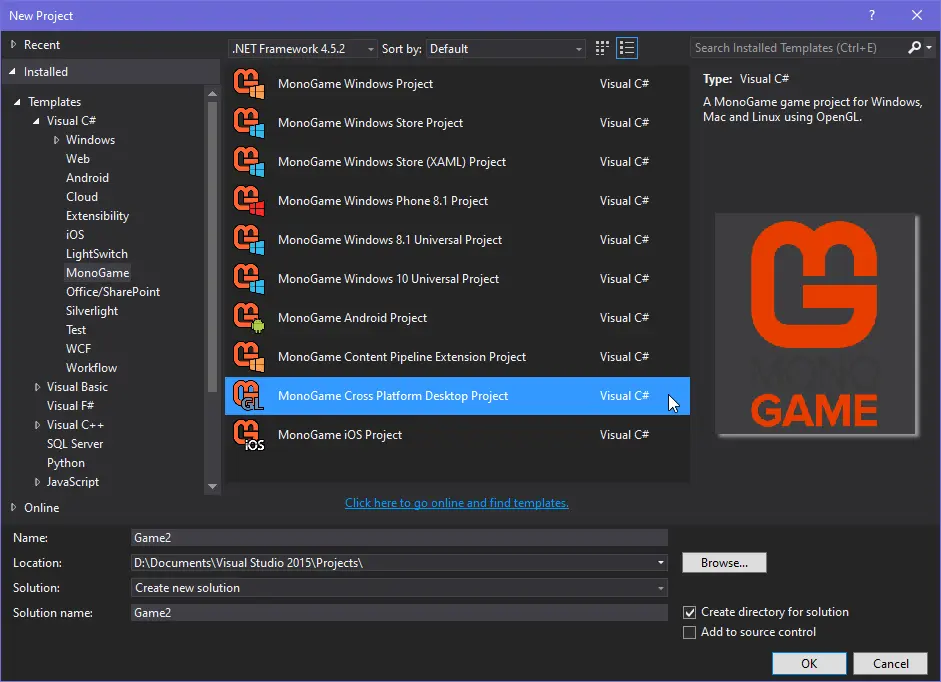Open search options dropdown arrow

(929, 47)
